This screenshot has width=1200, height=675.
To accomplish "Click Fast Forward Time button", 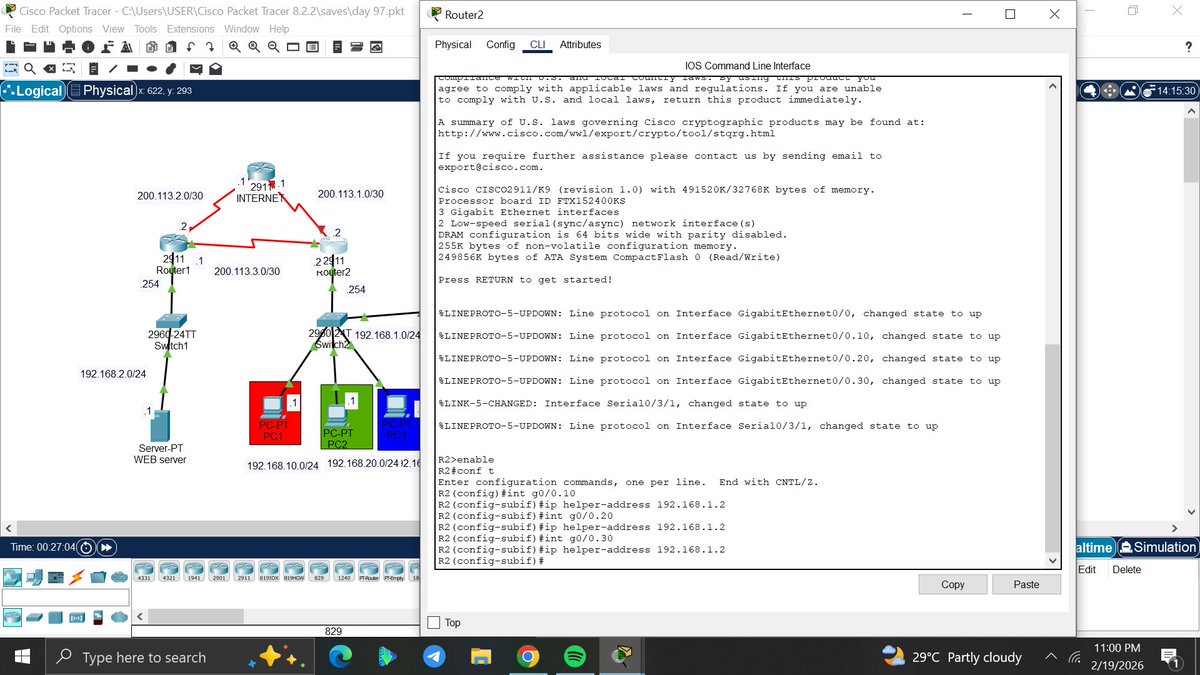I will click(106, 548).
